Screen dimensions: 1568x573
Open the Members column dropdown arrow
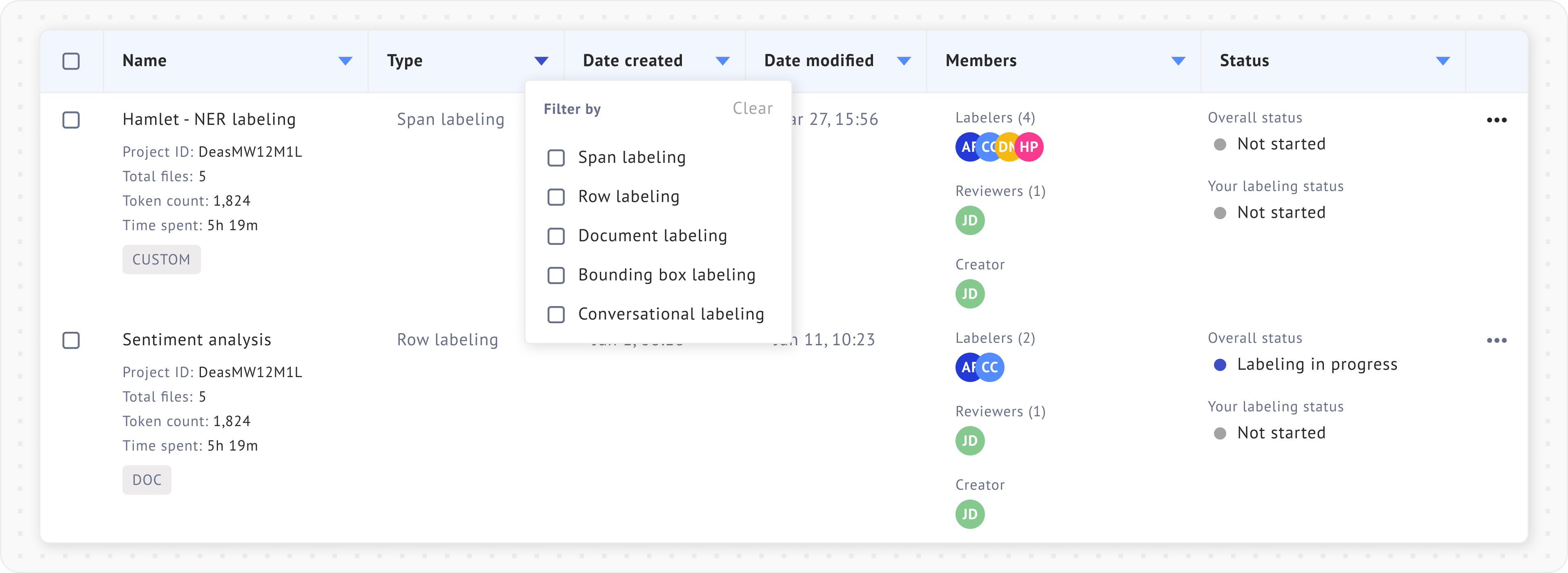click(1178, 61)
